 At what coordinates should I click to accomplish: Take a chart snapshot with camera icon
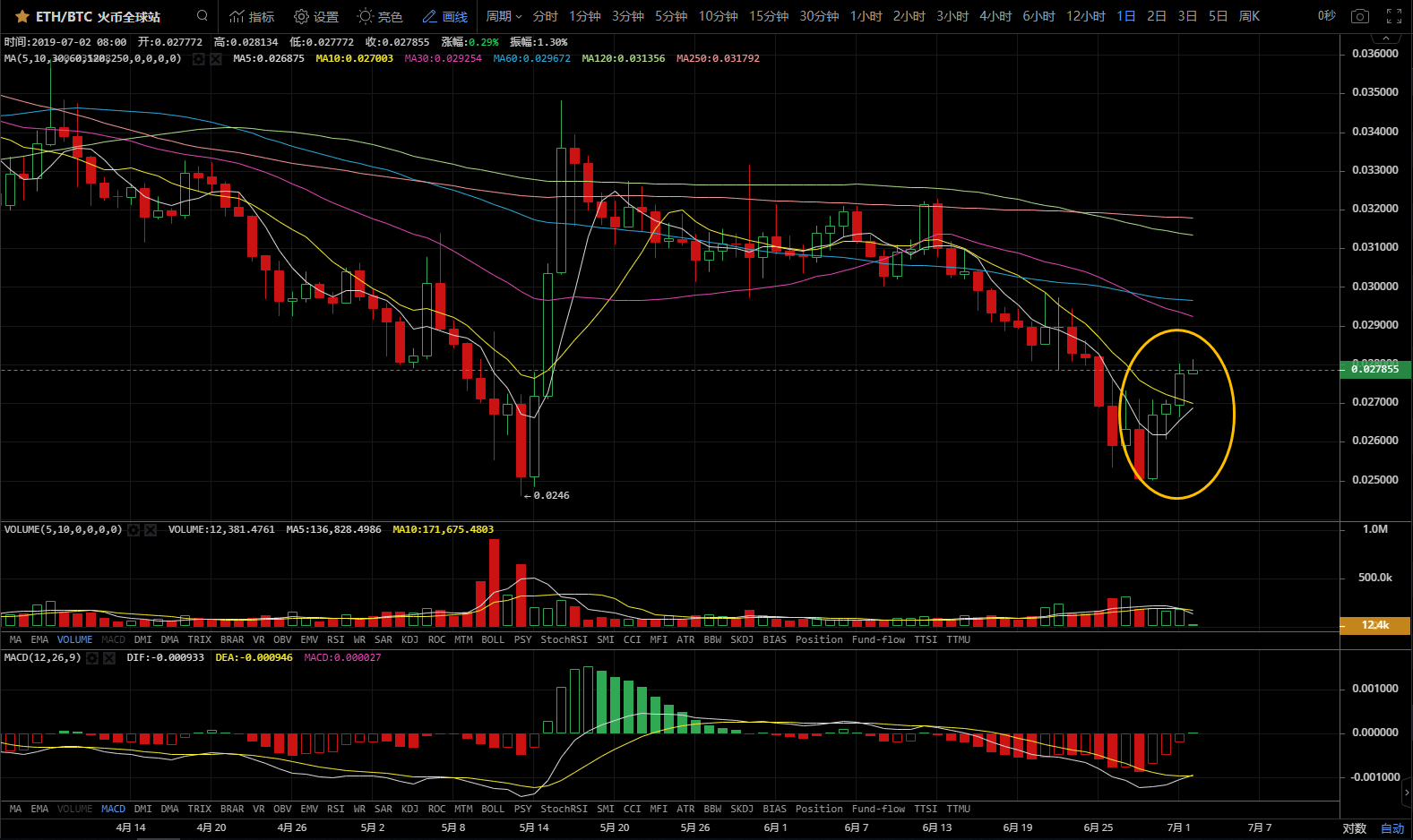pos(1360,16)
